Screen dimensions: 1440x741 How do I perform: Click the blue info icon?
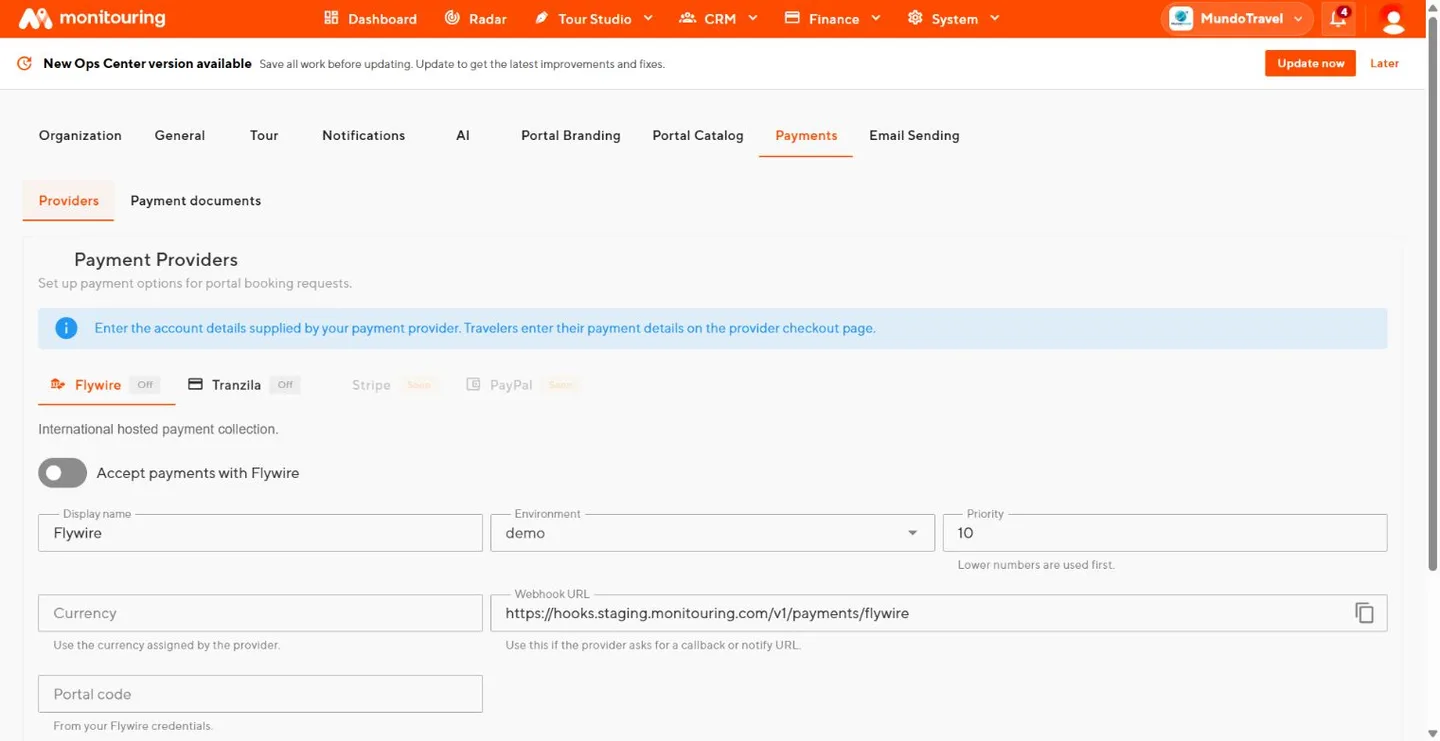66,328
